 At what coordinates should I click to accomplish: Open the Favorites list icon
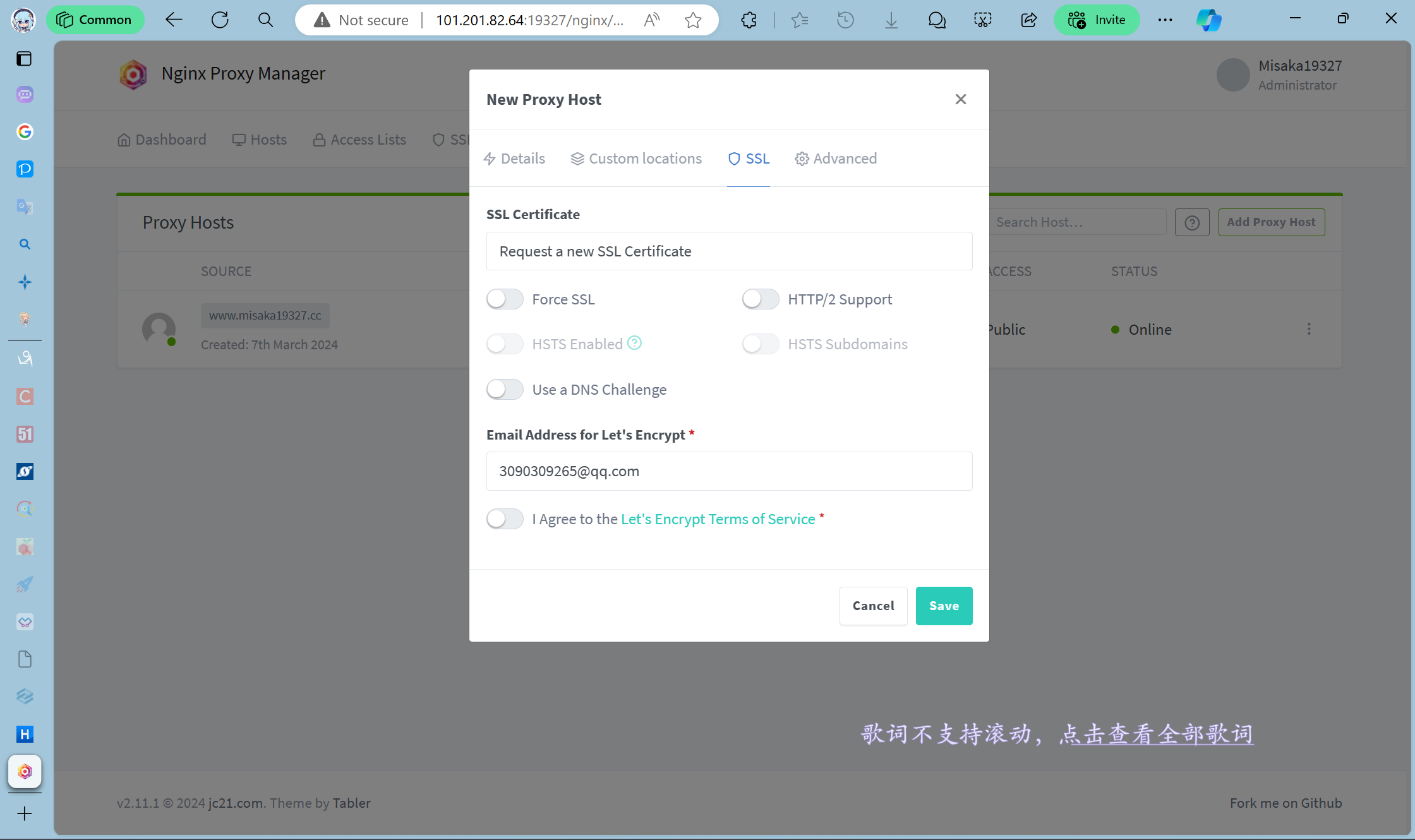[x=800, y=20]
